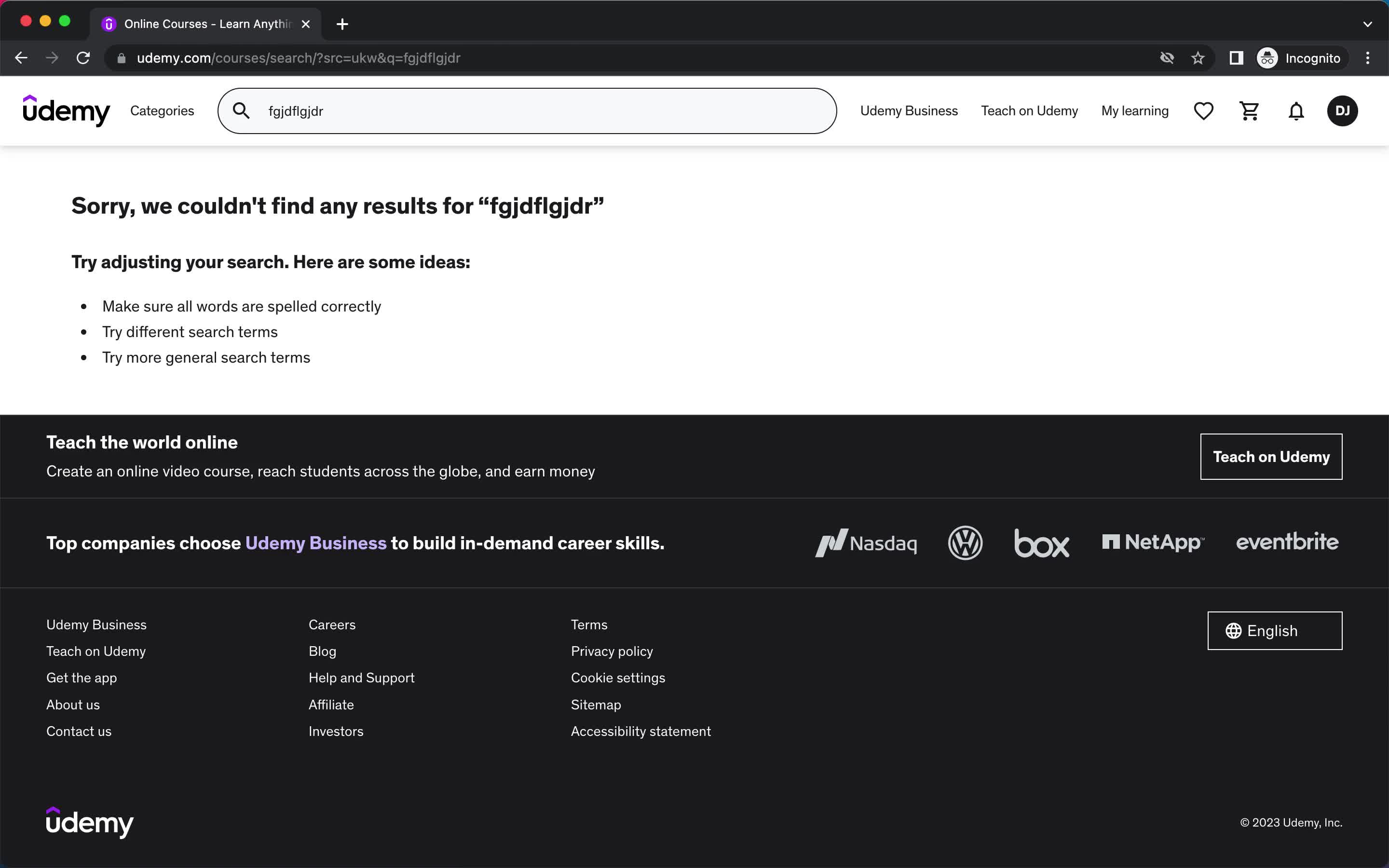Click 'Udemy Business' link in footer

96,624
